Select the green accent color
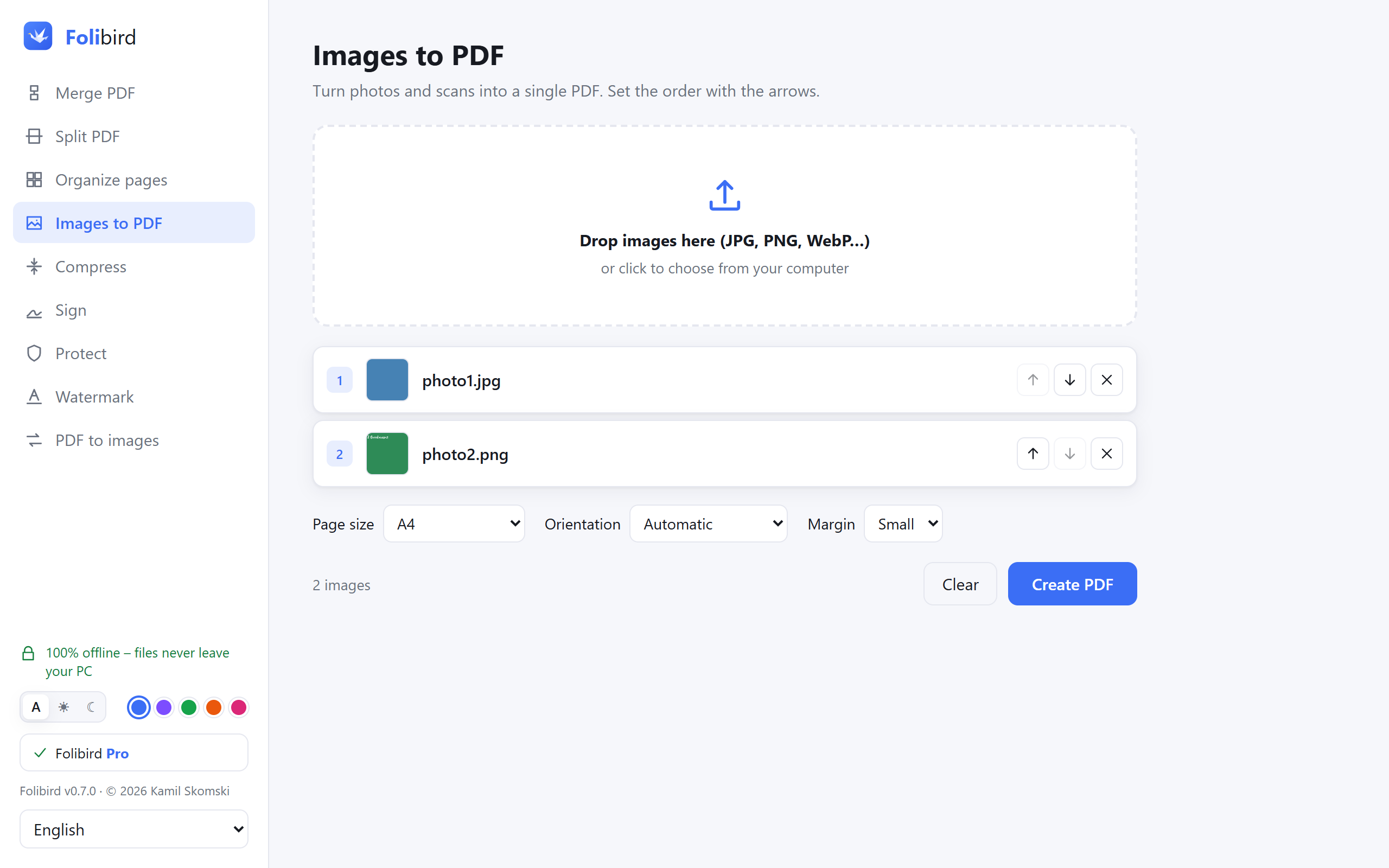The width and height of the screenshot is (1389, 868). (x=189, y=707)
